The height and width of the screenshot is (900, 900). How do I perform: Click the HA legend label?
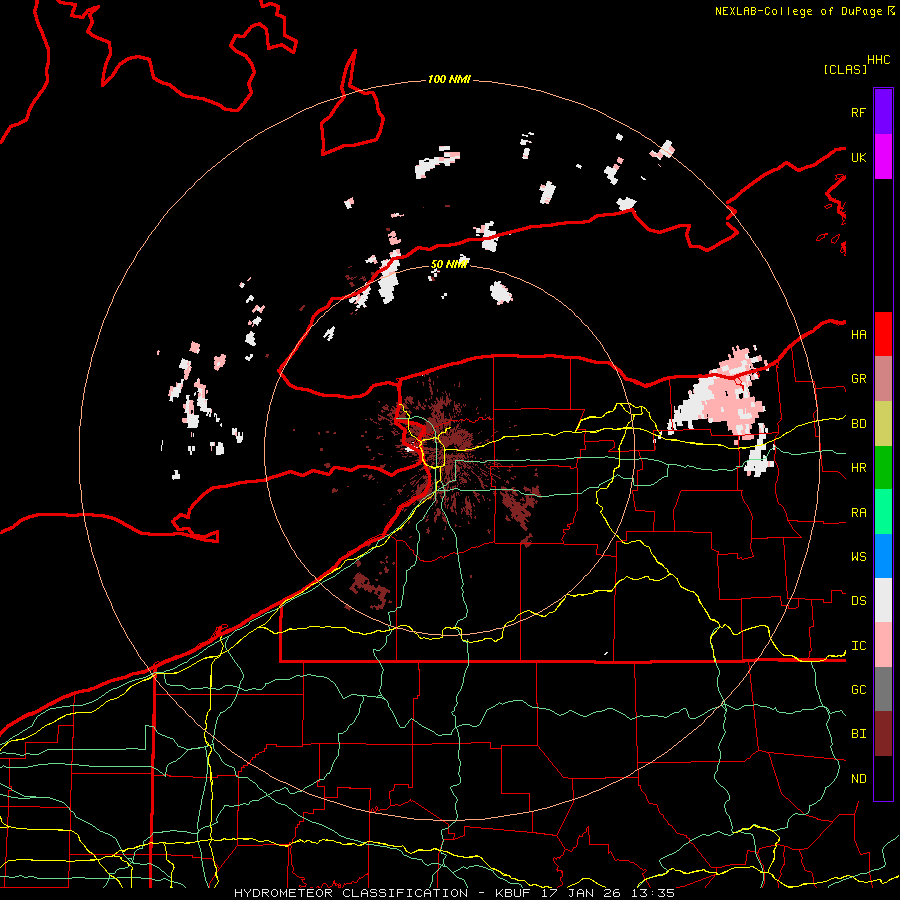(x=858, y=334)
